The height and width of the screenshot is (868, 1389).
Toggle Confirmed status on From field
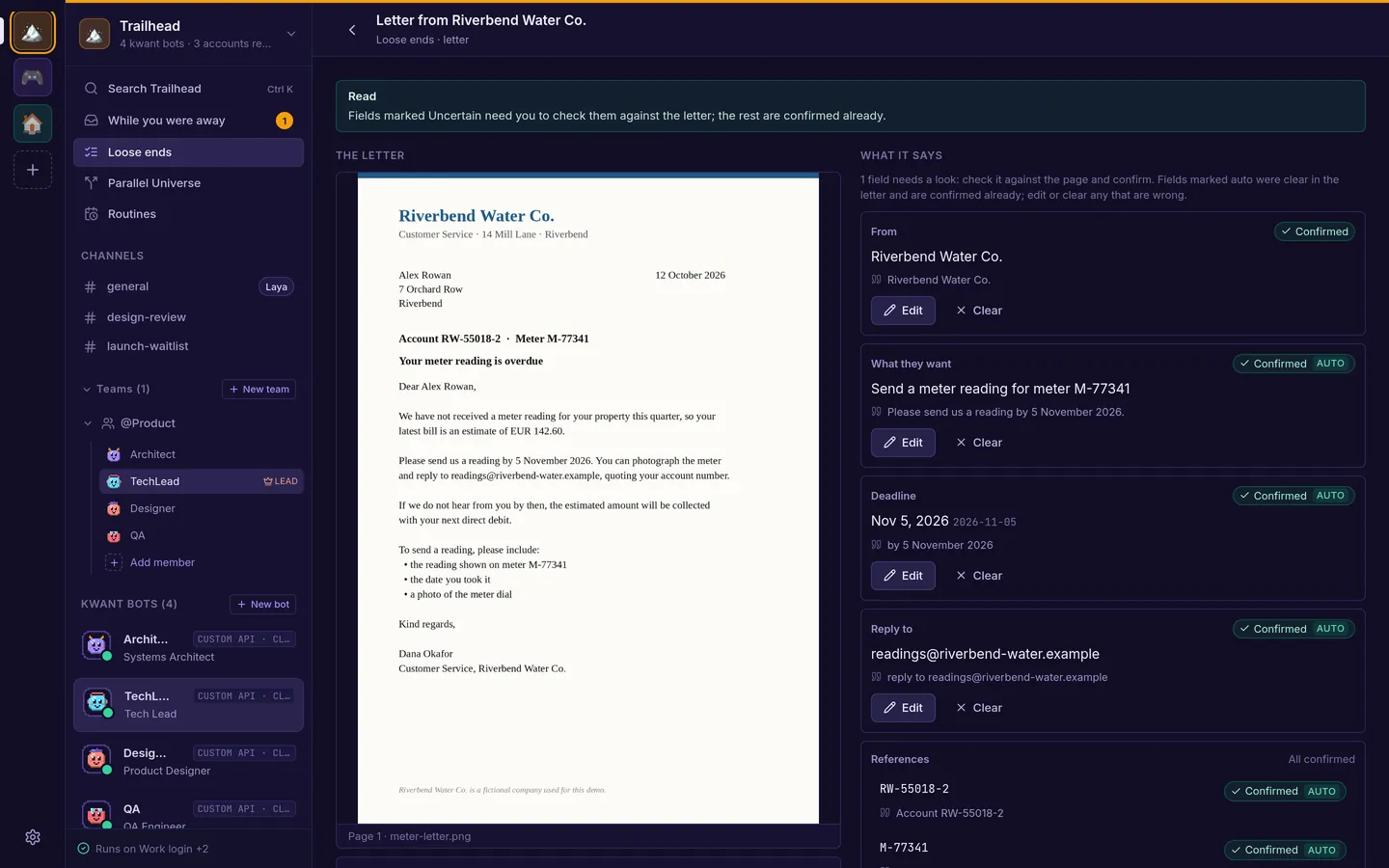point(1315,231)
